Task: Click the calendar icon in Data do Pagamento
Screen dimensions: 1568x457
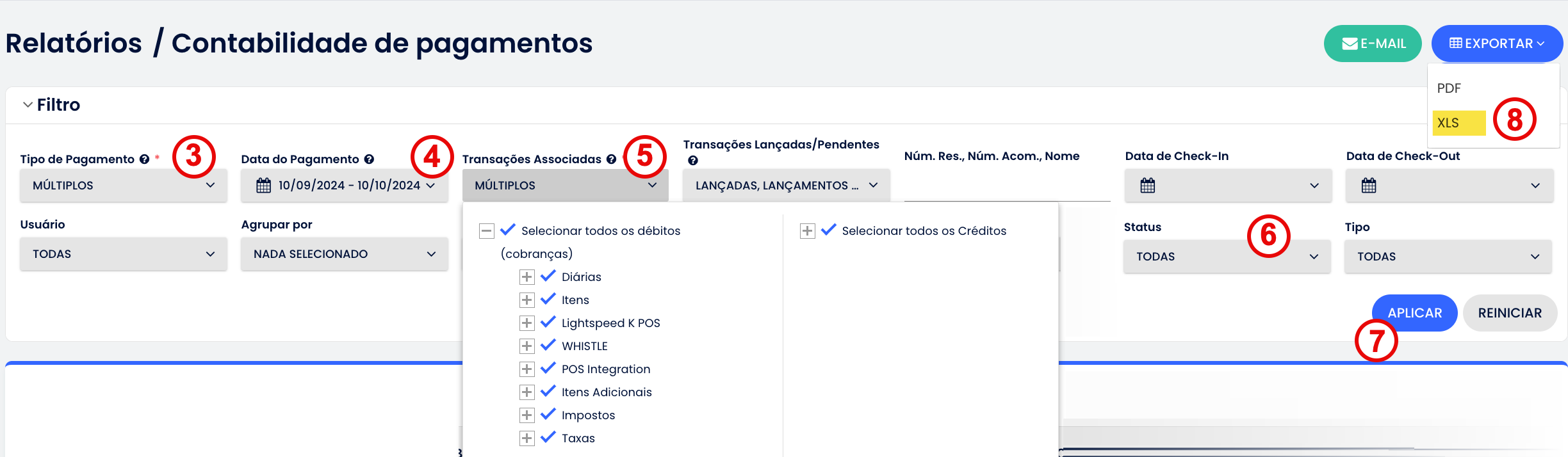Action: pos(263,186)
